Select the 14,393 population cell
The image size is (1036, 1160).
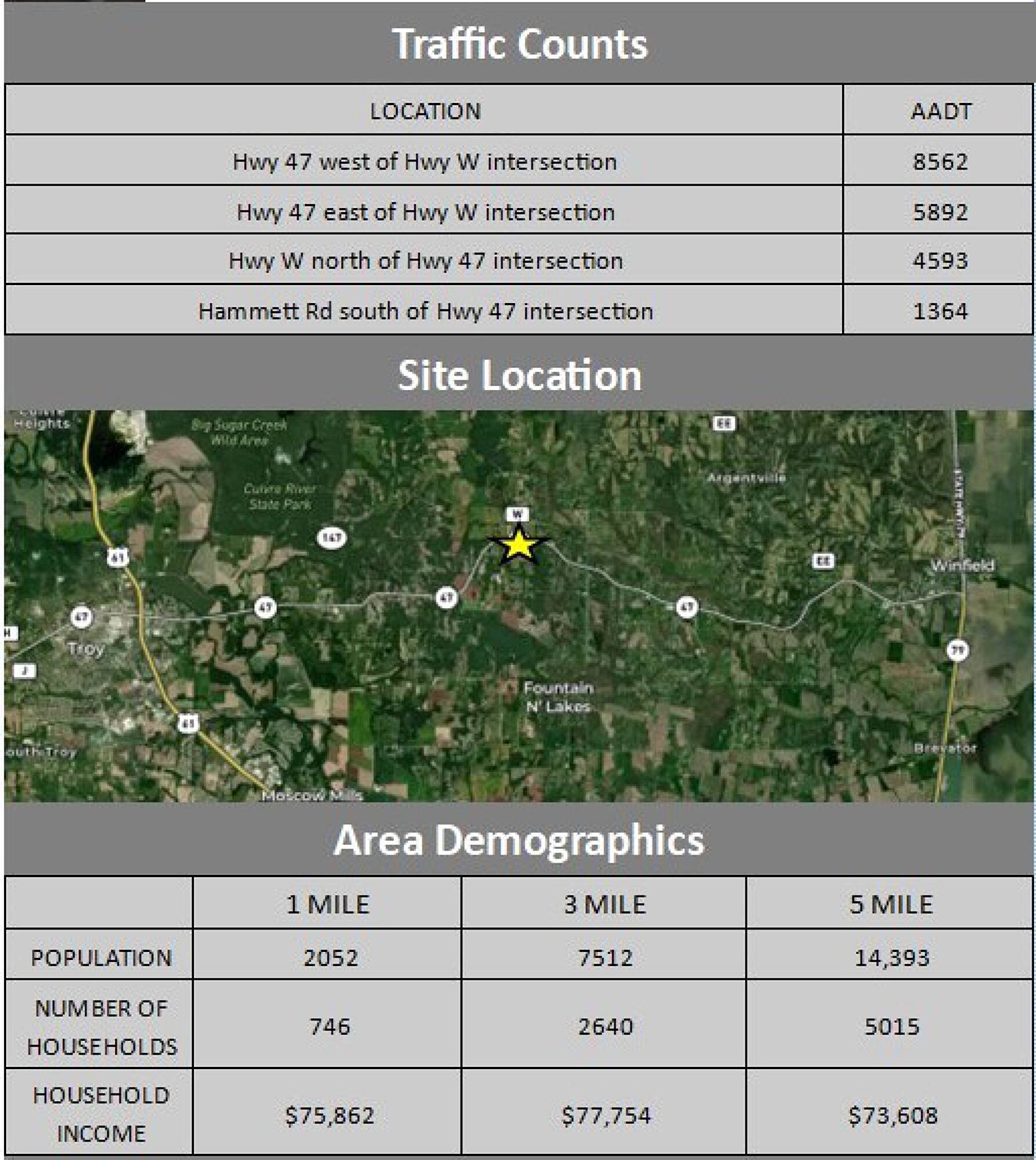(892, 957)
